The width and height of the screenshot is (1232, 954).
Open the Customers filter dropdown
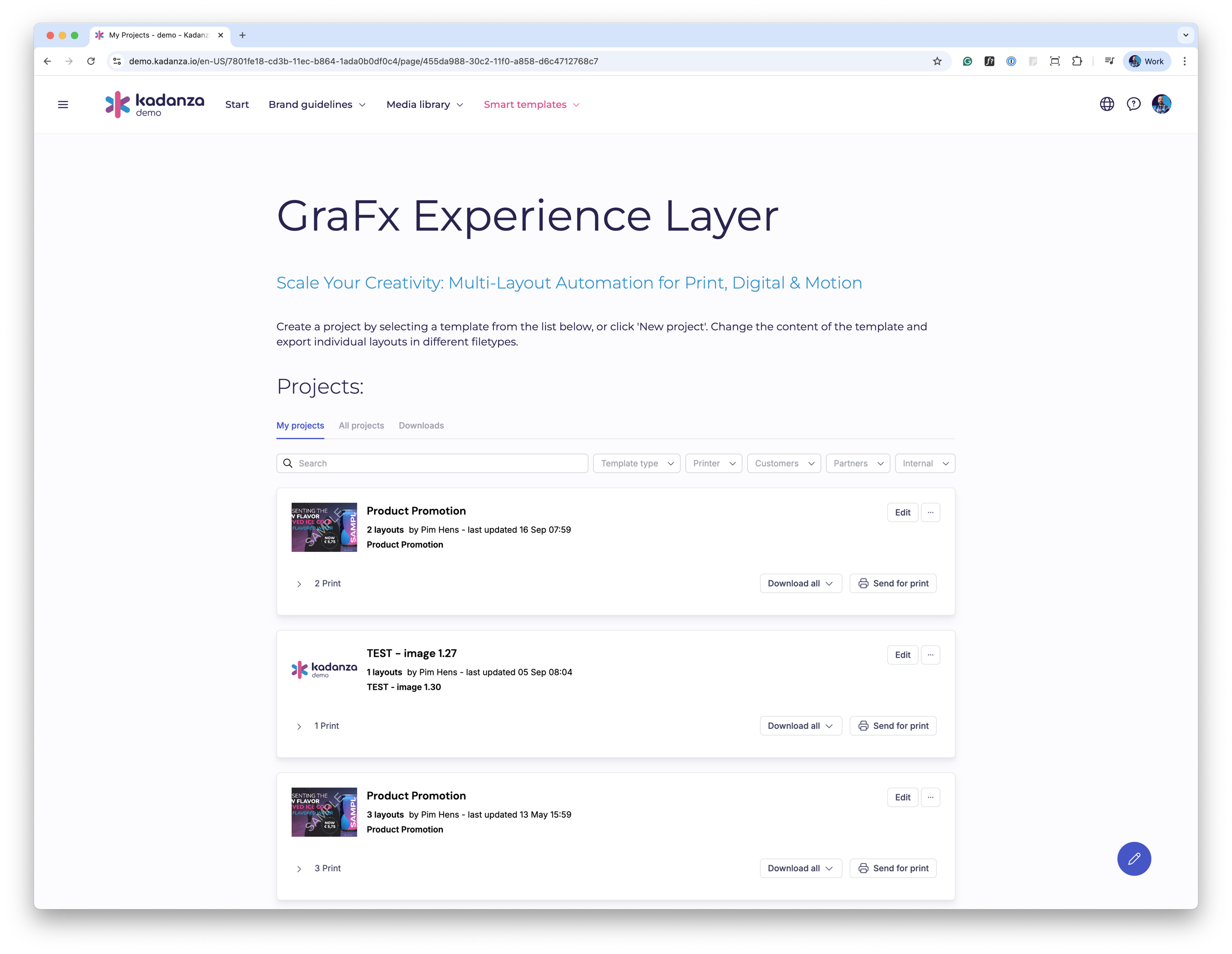(x=783, y=463)
